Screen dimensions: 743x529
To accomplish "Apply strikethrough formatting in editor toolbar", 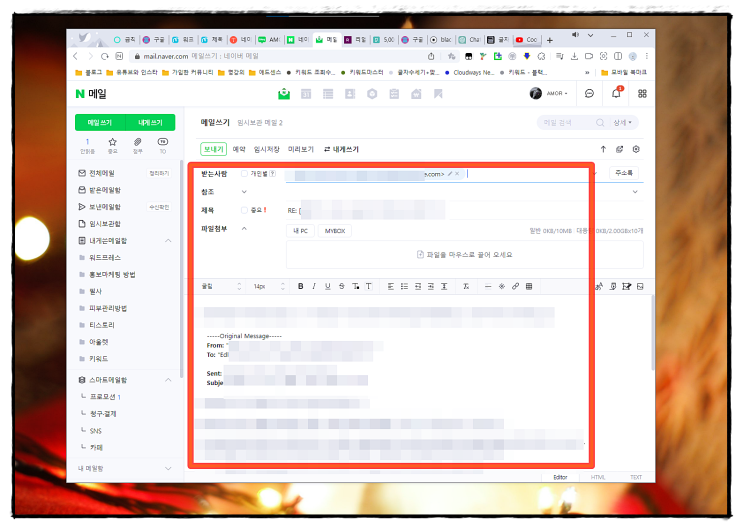I will click(x=341, y=286).
